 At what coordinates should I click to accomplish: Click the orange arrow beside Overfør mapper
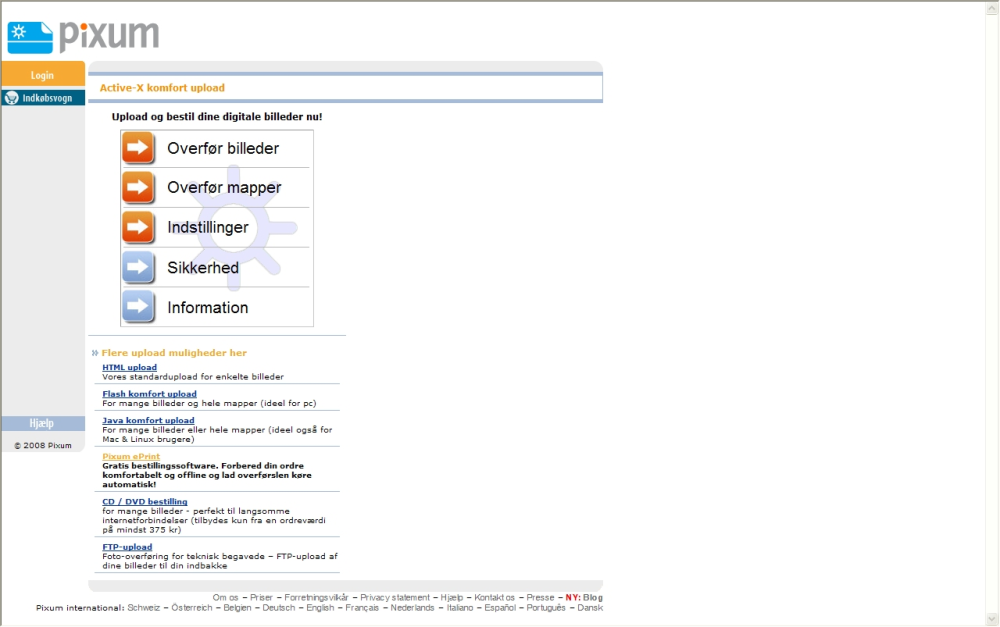click(138, 188)
